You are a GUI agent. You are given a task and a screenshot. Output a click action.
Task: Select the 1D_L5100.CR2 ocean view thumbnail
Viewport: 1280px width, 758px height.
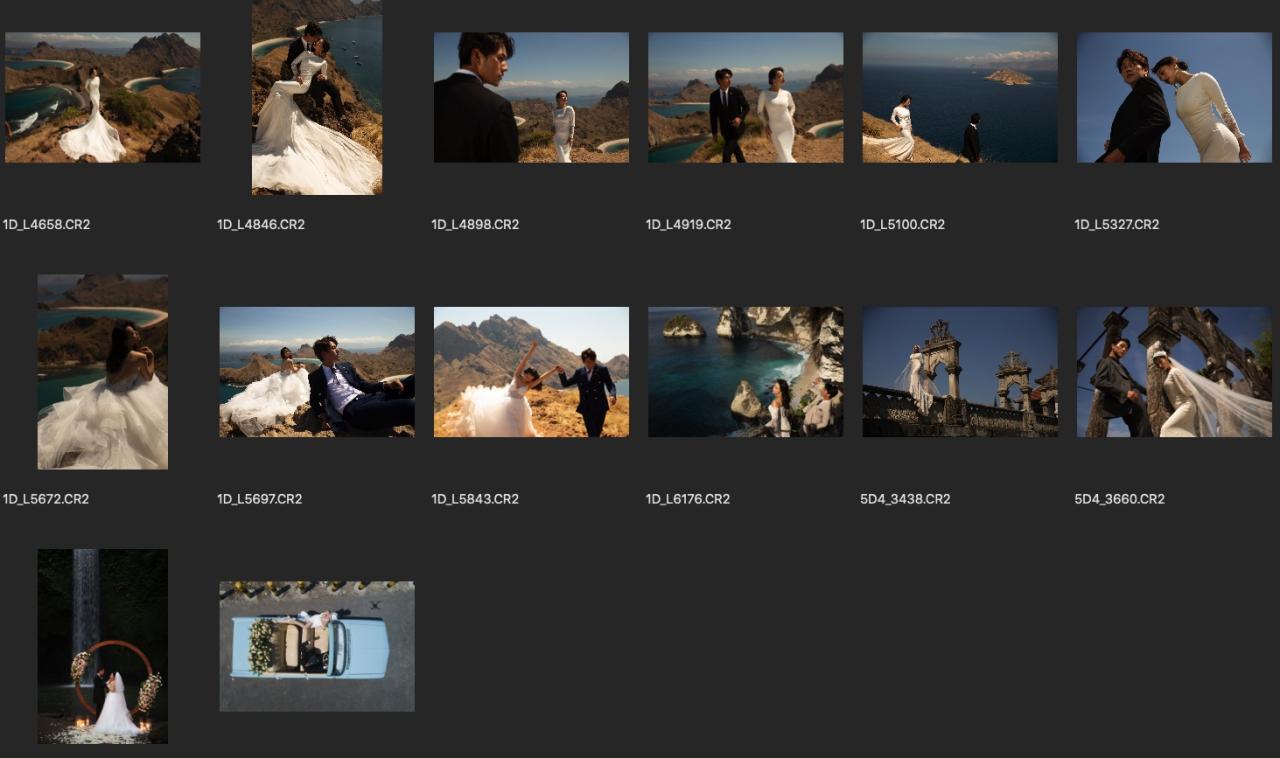[959, 97]
